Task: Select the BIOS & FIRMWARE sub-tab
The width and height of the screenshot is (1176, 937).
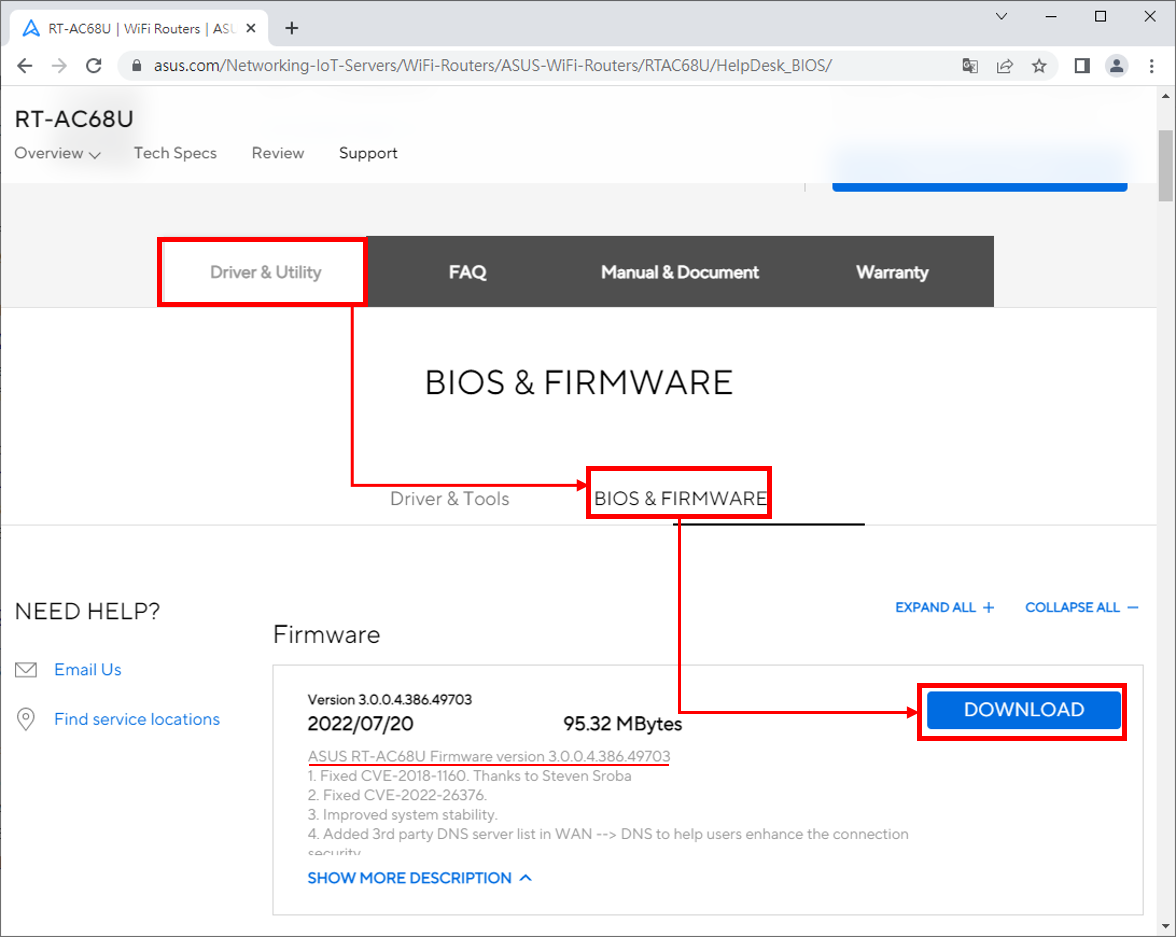Action: click(680, 499)
